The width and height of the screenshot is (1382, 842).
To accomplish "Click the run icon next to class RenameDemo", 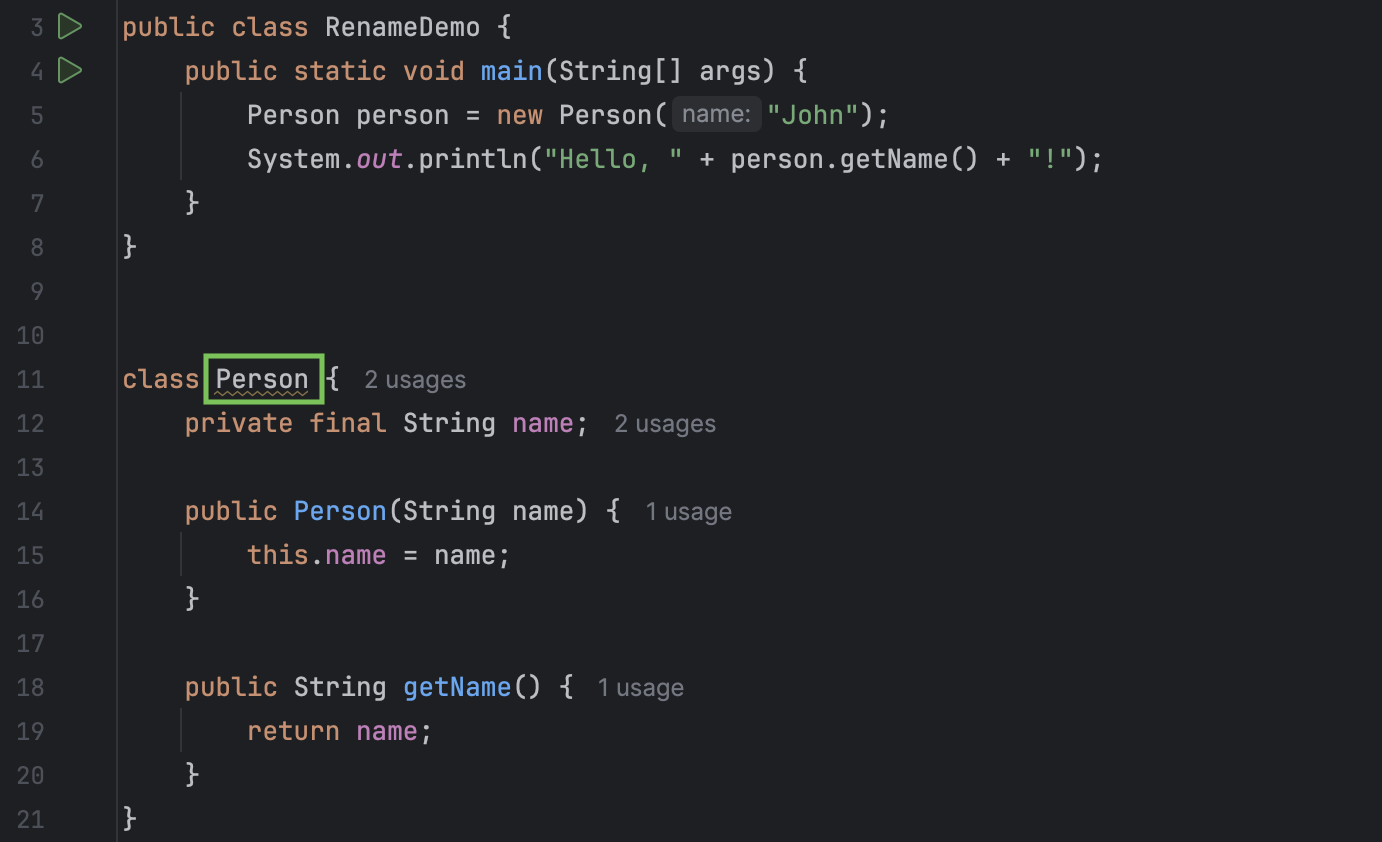I will coord(69,26).
